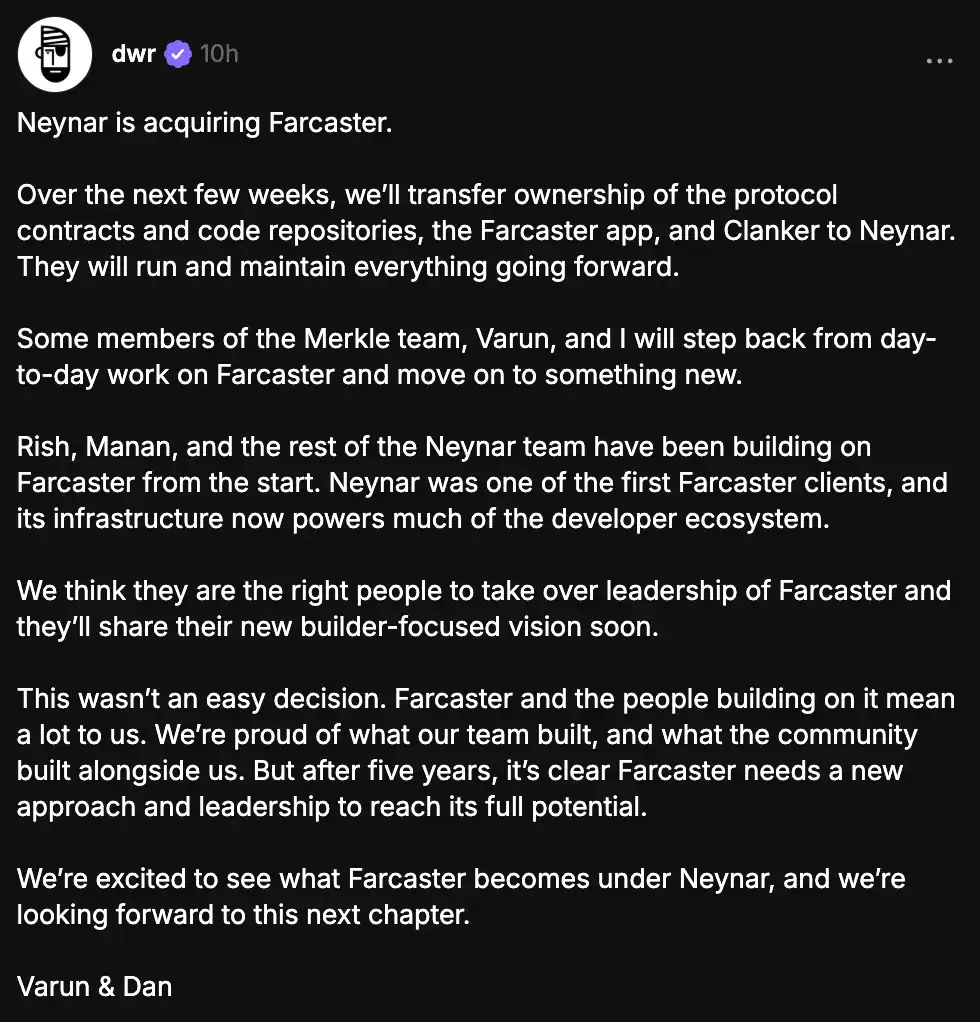Viewport: 980px width, 1022px height.
Task: Click the headline Neynar is acquiring Farcaster
Action: coord(204,122)
